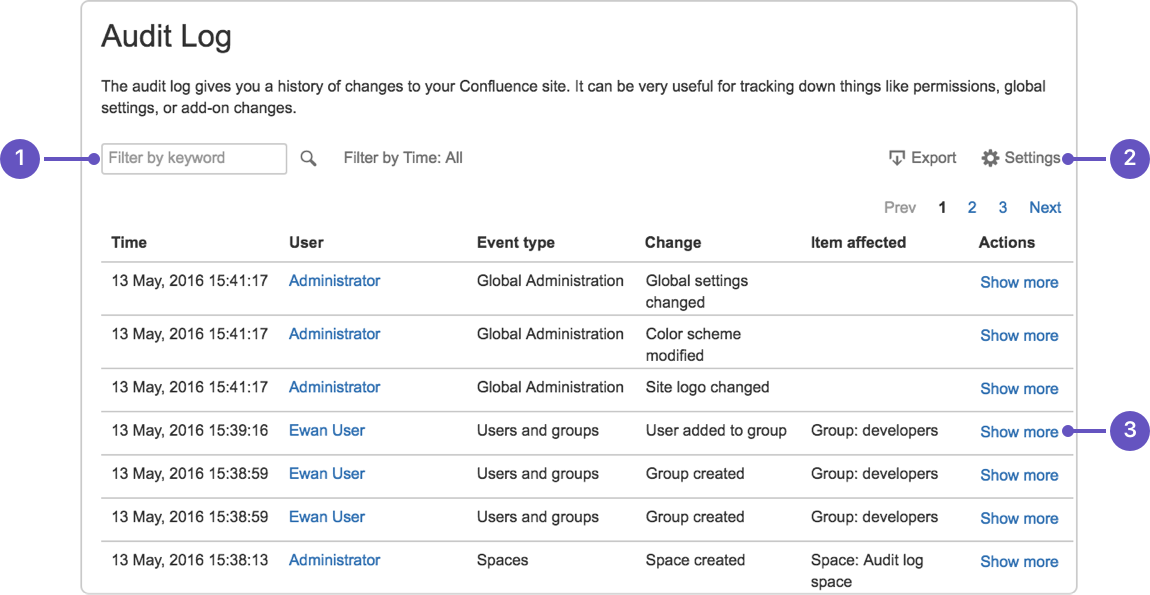Click annotation marker number 1
Image resolution: width=1150 pixels, height=595 pixels.
click(x=20, y=158)
